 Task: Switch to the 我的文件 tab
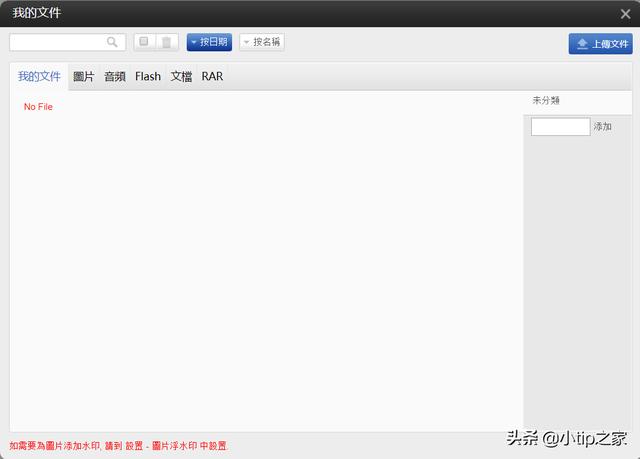click(39, 76)
